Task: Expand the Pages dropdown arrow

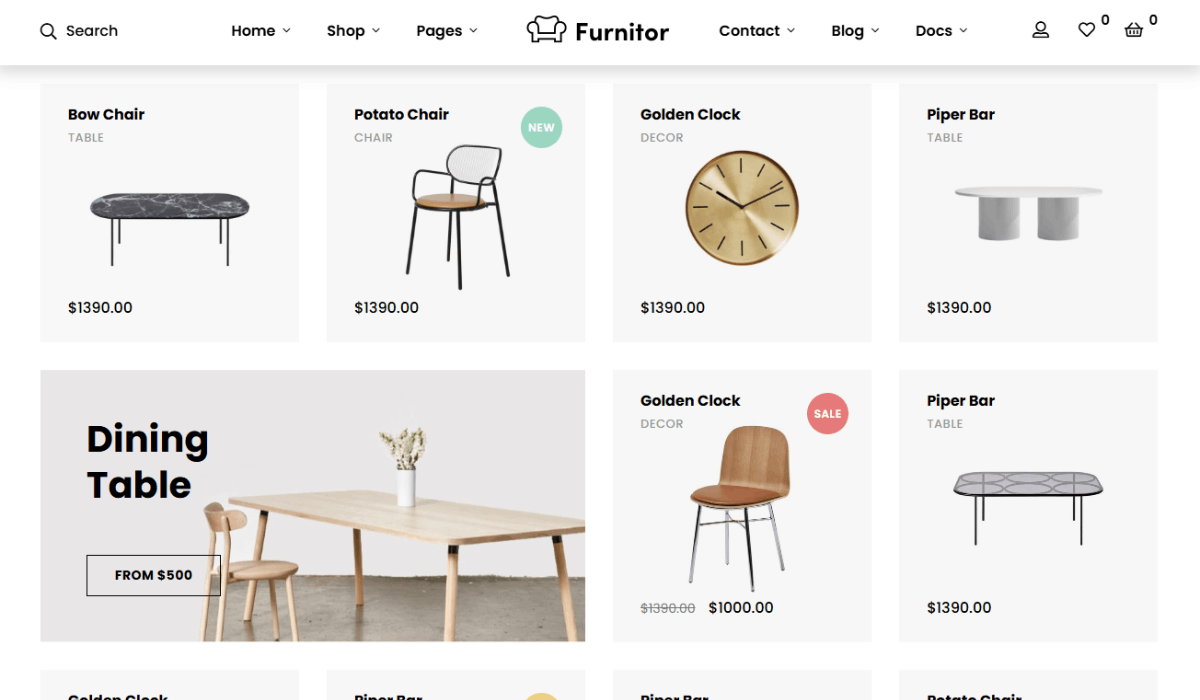Action: (473, 31)
